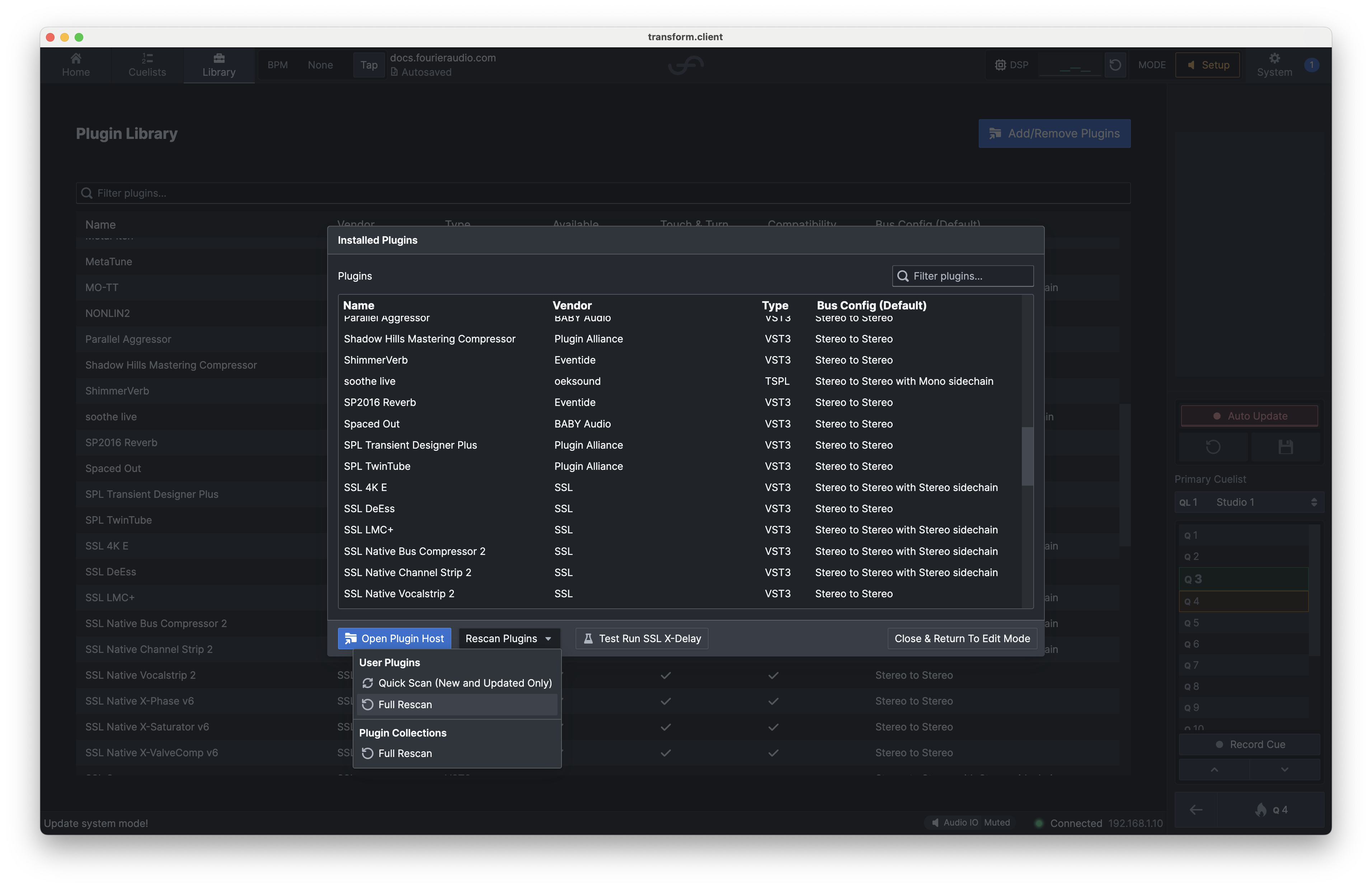This screenshot has height=888, width=1372.
Task: Select the Library tab
Action: [219, 65]
